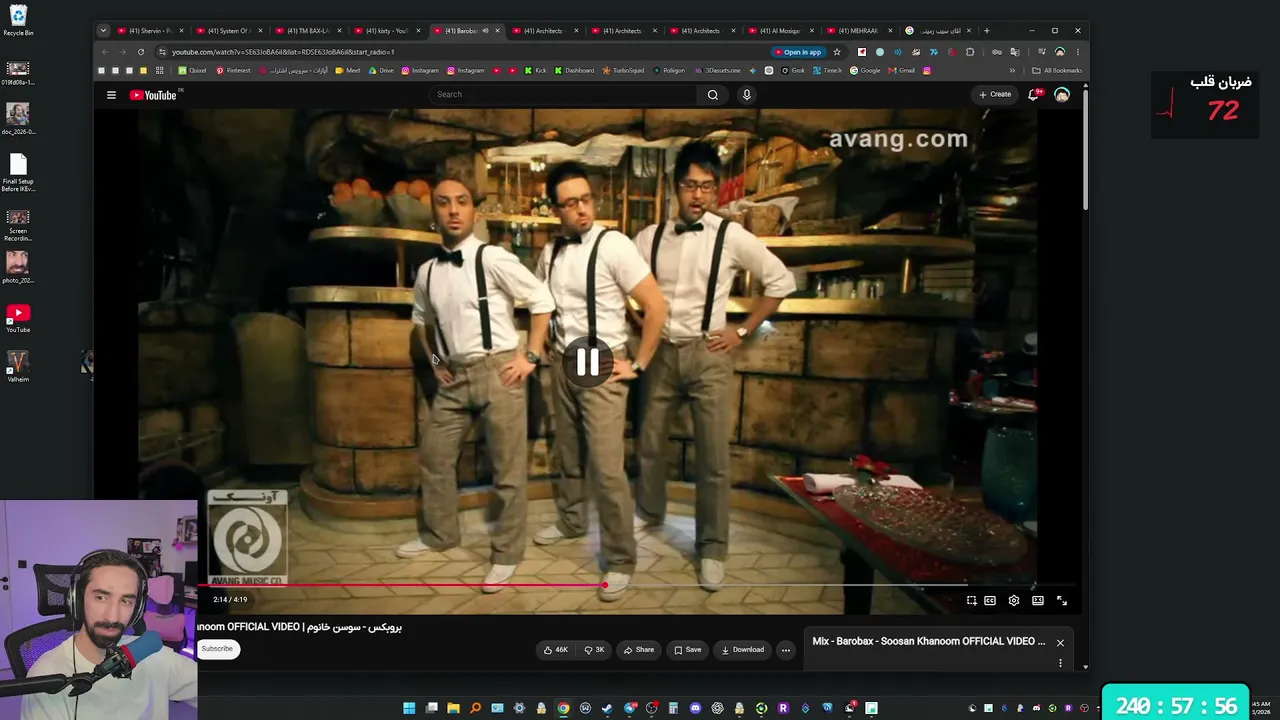Bookmark this page with the star icon
The height and width of the screenshot is (720, 1280).
pyautogui.click(x=837, y=52)
